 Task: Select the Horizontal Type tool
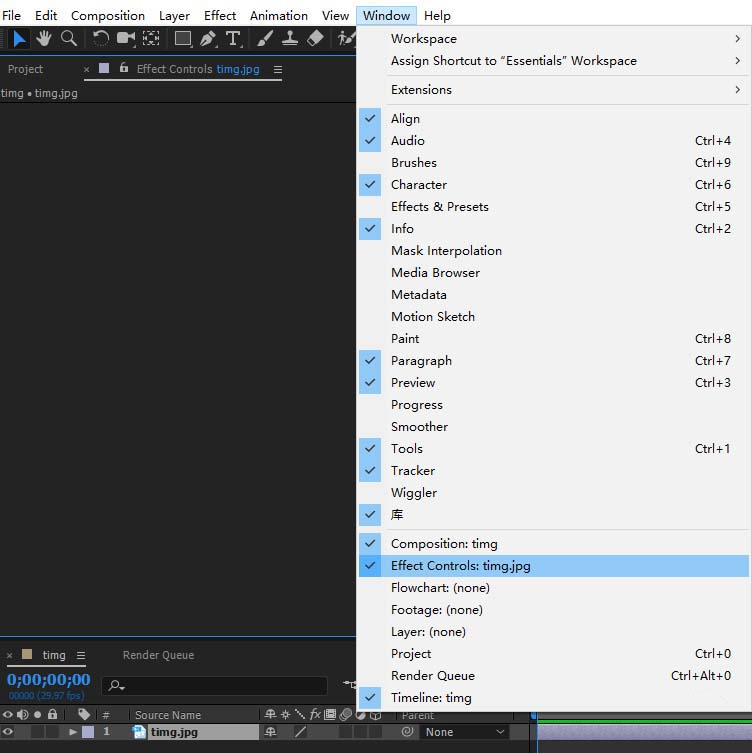[233, 38]
